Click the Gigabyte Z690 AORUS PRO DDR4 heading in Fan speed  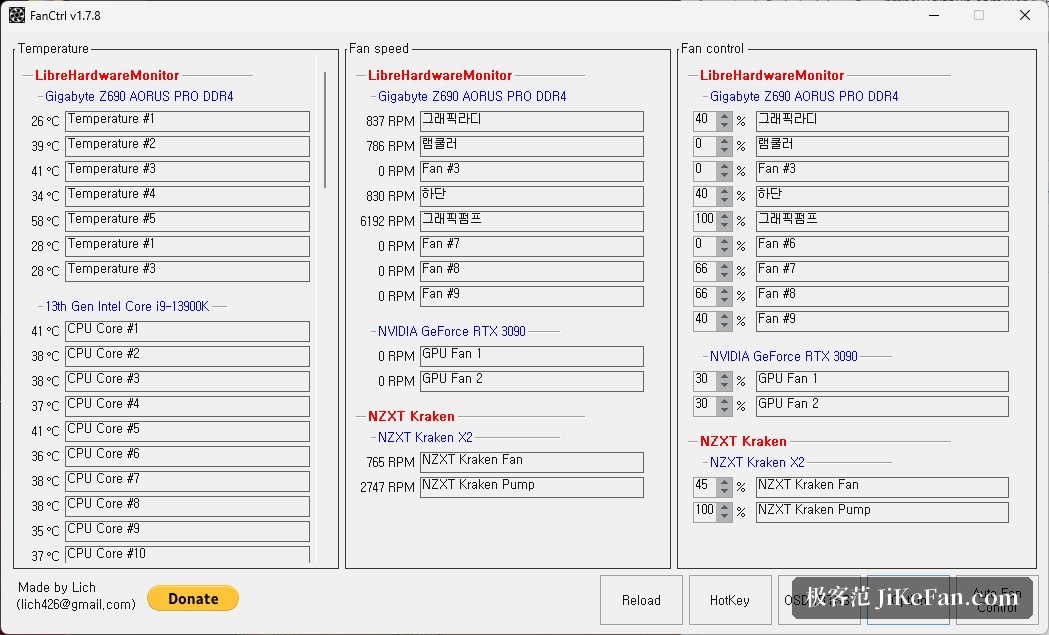coord(472,96)
